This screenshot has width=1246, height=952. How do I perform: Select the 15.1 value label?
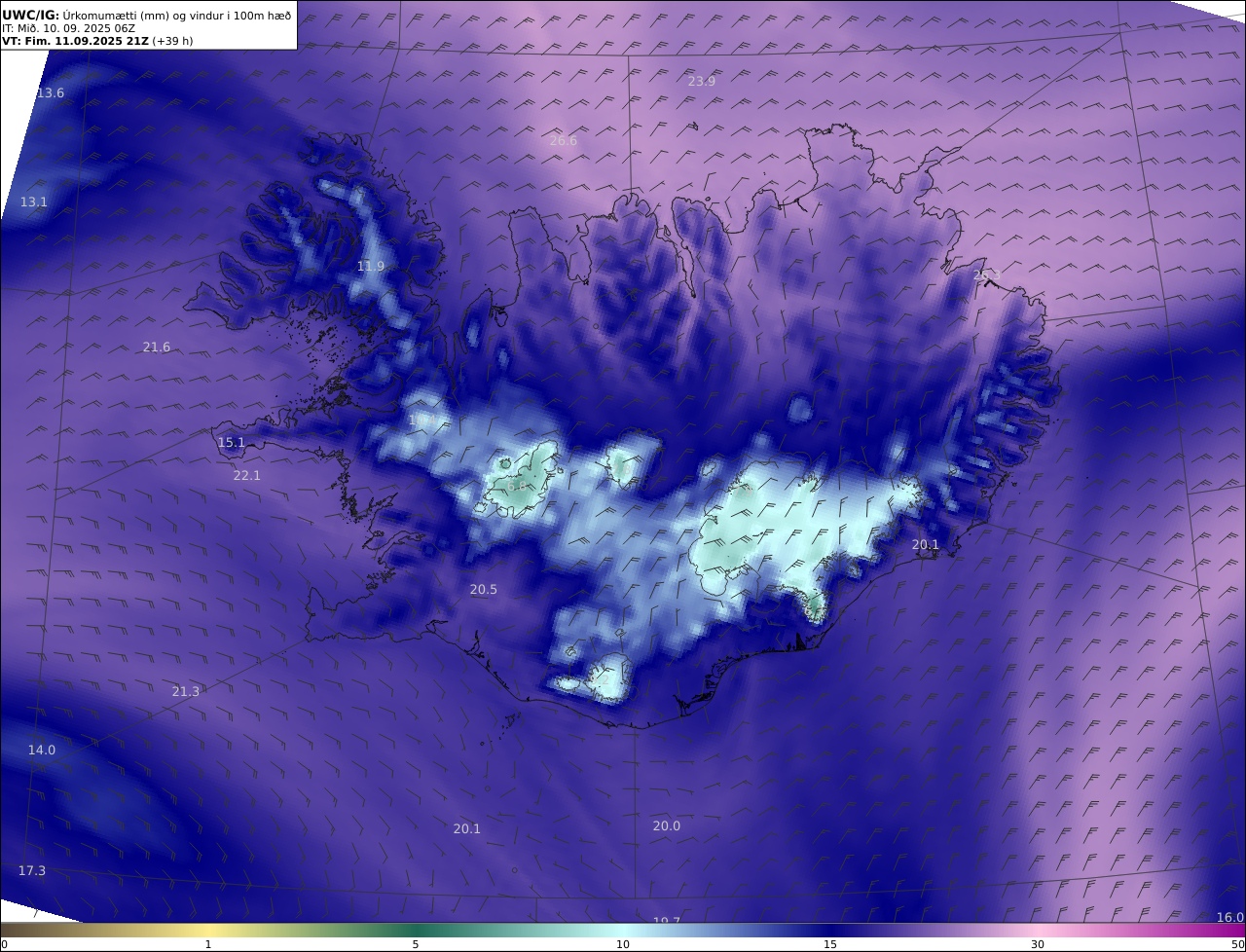232,443
